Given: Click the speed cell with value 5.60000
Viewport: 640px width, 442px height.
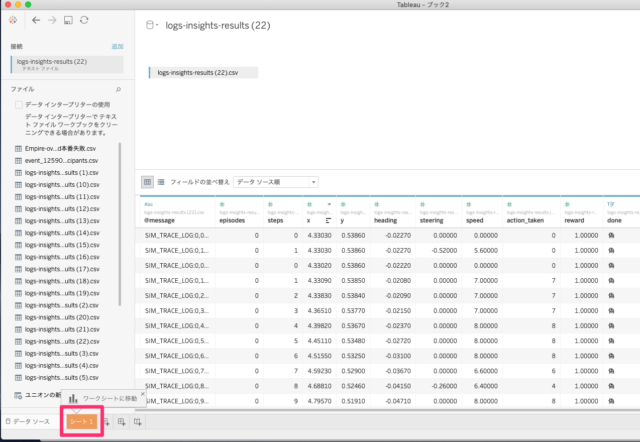Looking at the screenshot, I should tap(486, 251).
